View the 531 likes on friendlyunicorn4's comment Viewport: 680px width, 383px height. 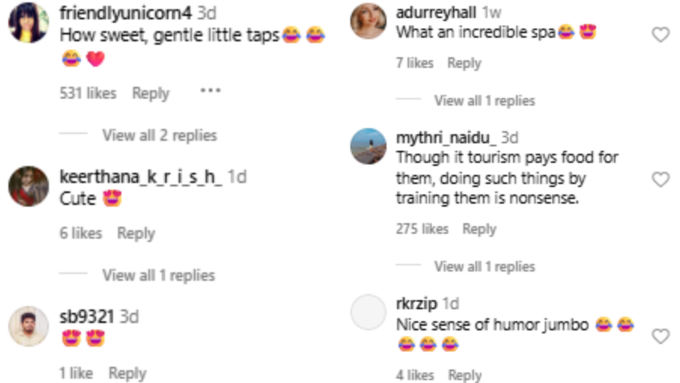(x=88, y=93)
